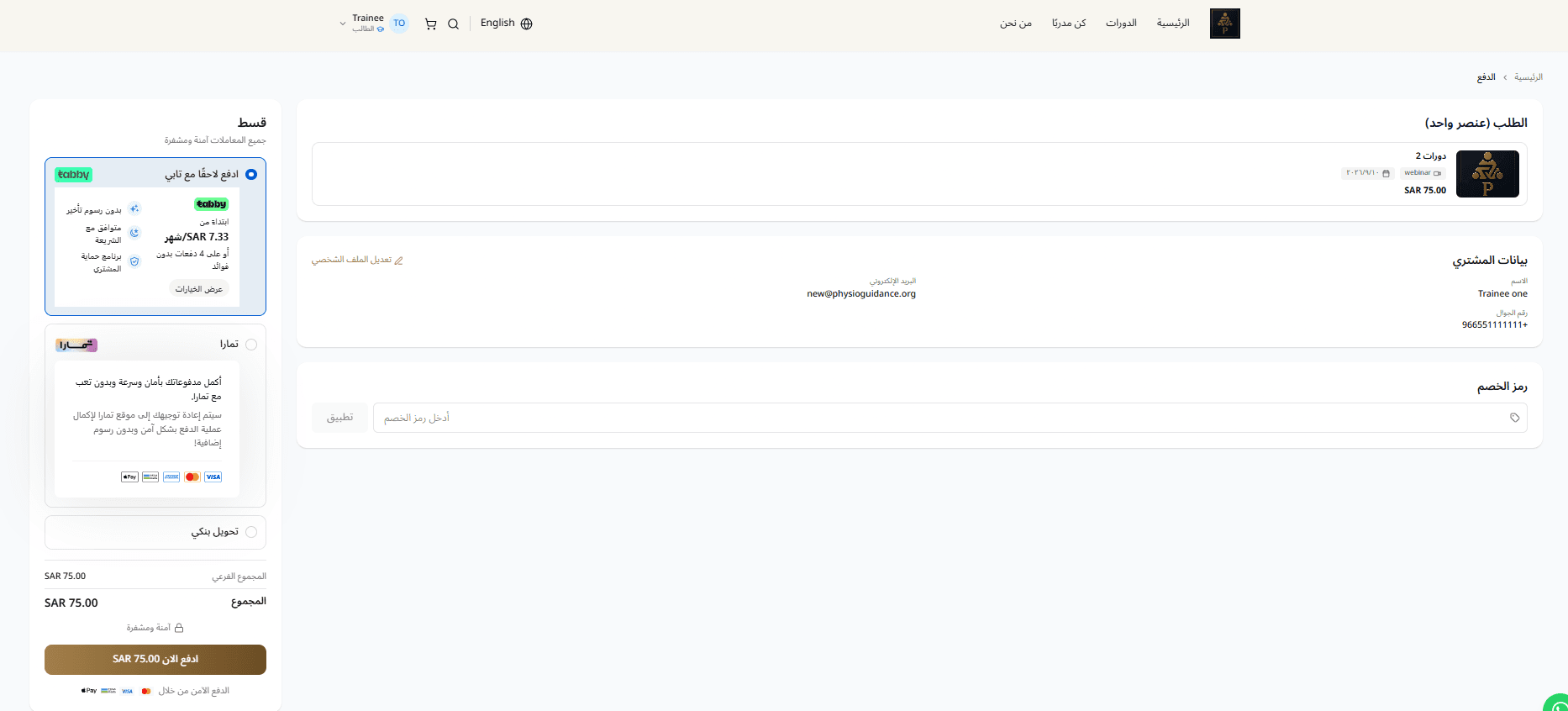Click the name Trainee one
Screen dimensions: 1568x711
pyautogui.click(x=1502, y=294)
